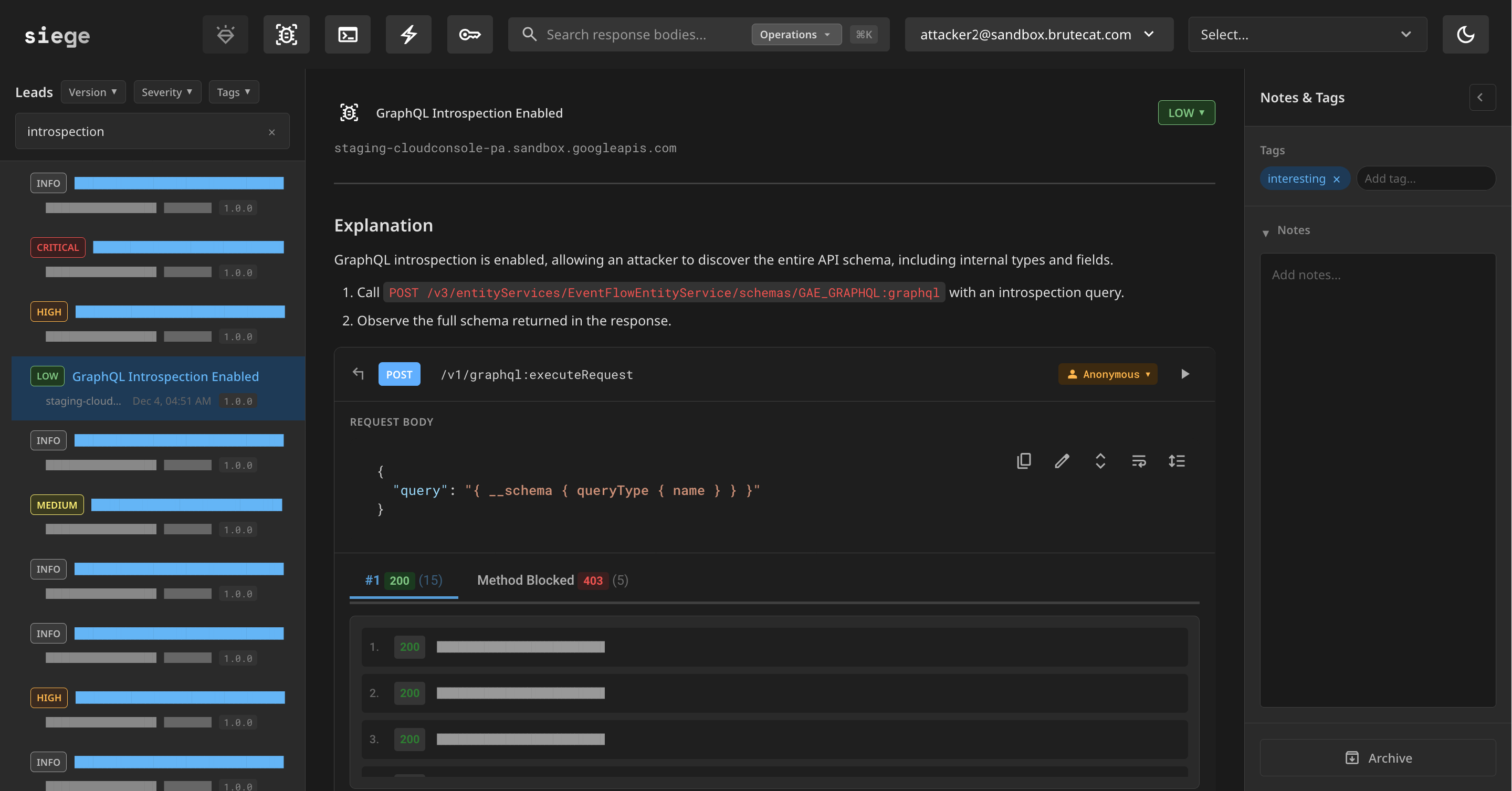Select the CRITICAL lead in the list
Viewport: 1512px width, 791px height.
tap(157, 259)
